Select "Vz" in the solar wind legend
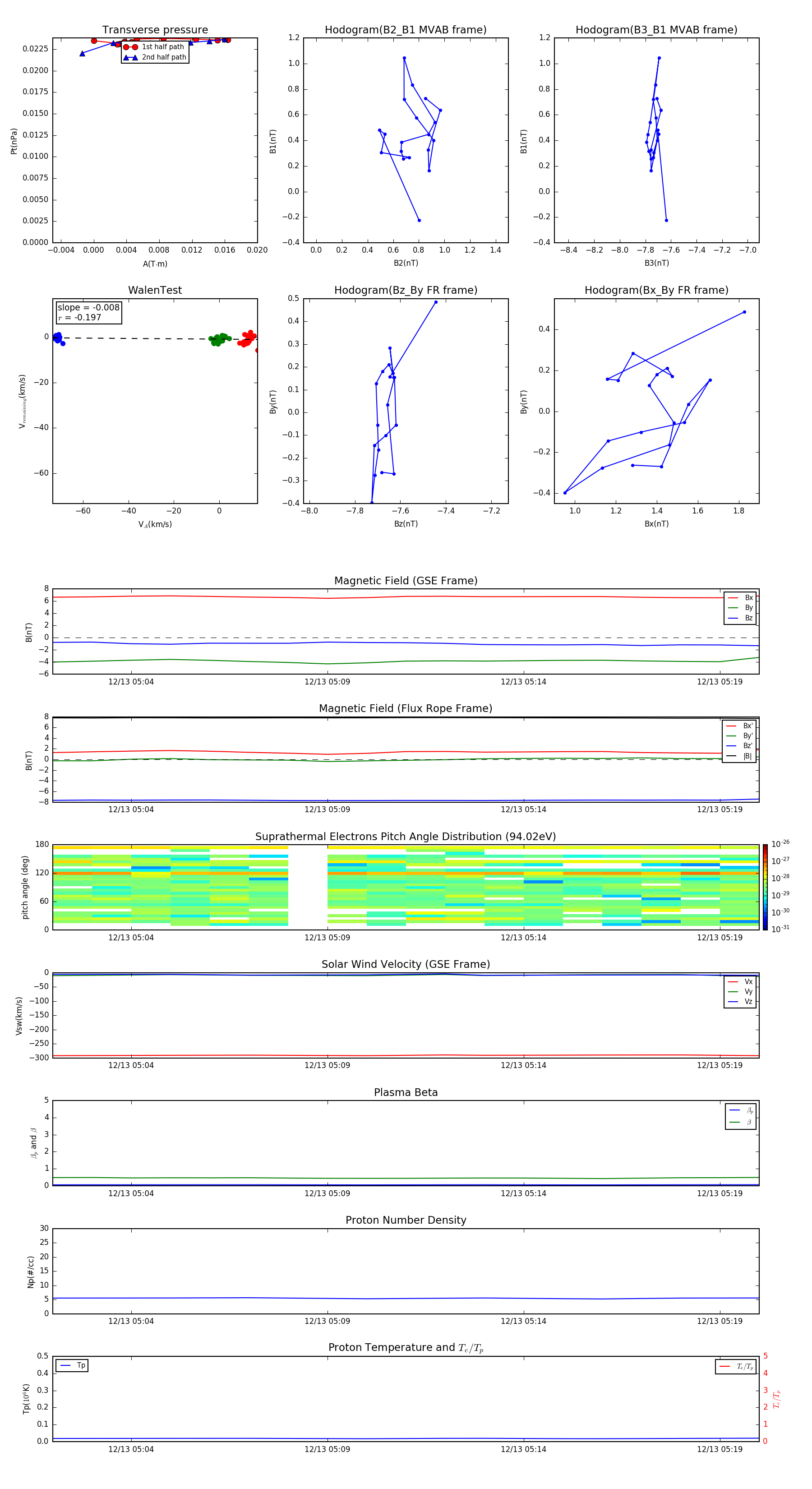Screen dimensions: 812x1489 pyautogui.click(x=740, y=1001)
